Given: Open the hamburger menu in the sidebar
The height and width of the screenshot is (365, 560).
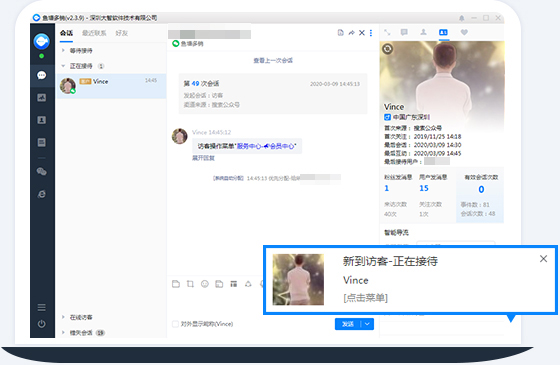Looking at the screenshot, I should 41,307.
